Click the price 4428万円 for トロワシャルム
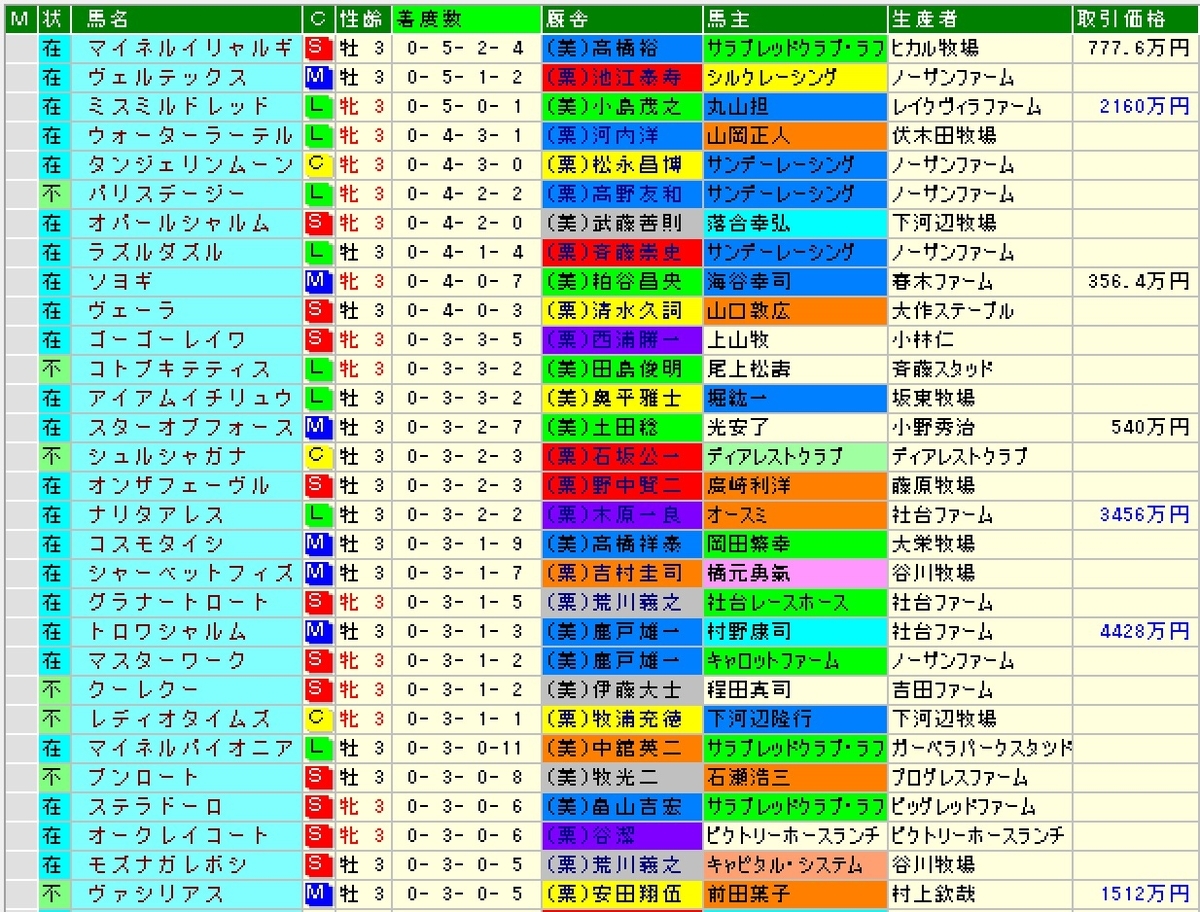Screen dimensions: 1200x912 [1134, 631]
